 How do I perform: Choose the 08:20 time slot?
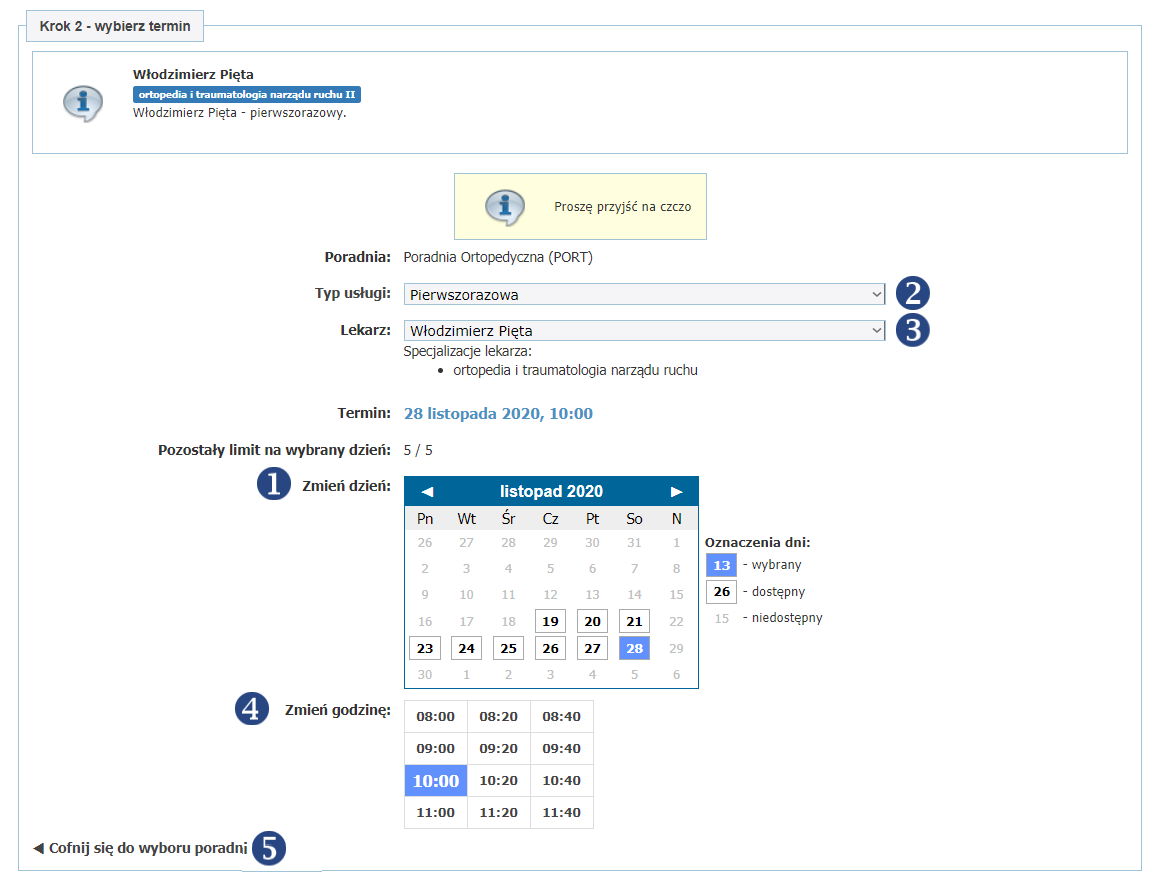(499, 716)
